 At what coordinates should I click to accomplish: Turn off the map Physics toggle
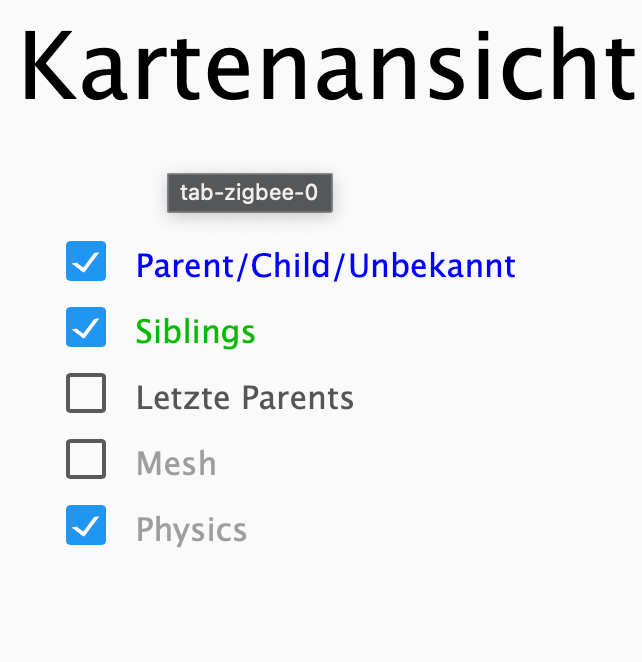[86, 526]
